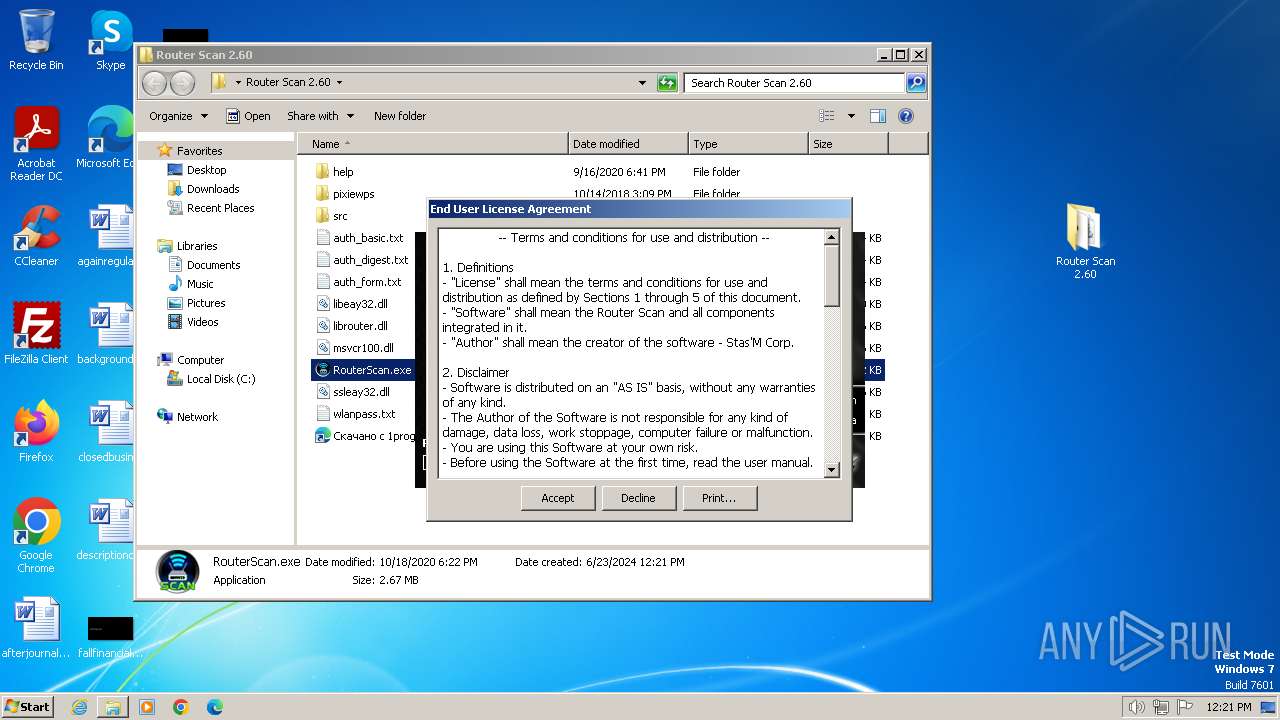1280x720 pixels.
Task: Open Recycle Bin desktop icon
Action: 36,40
